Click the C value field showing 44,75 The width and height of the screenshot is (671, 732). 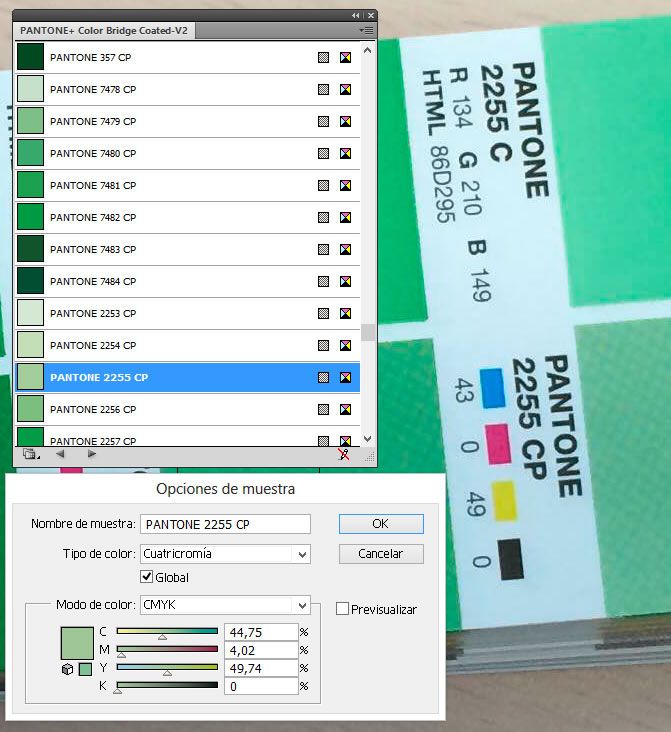261,632
